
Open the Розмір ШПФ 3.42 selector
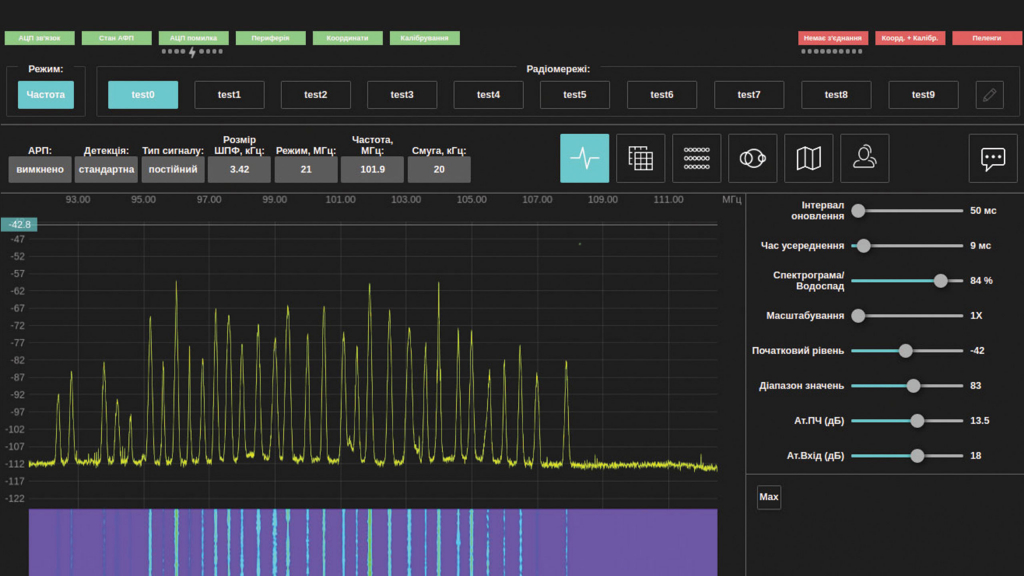click(239, 169)
